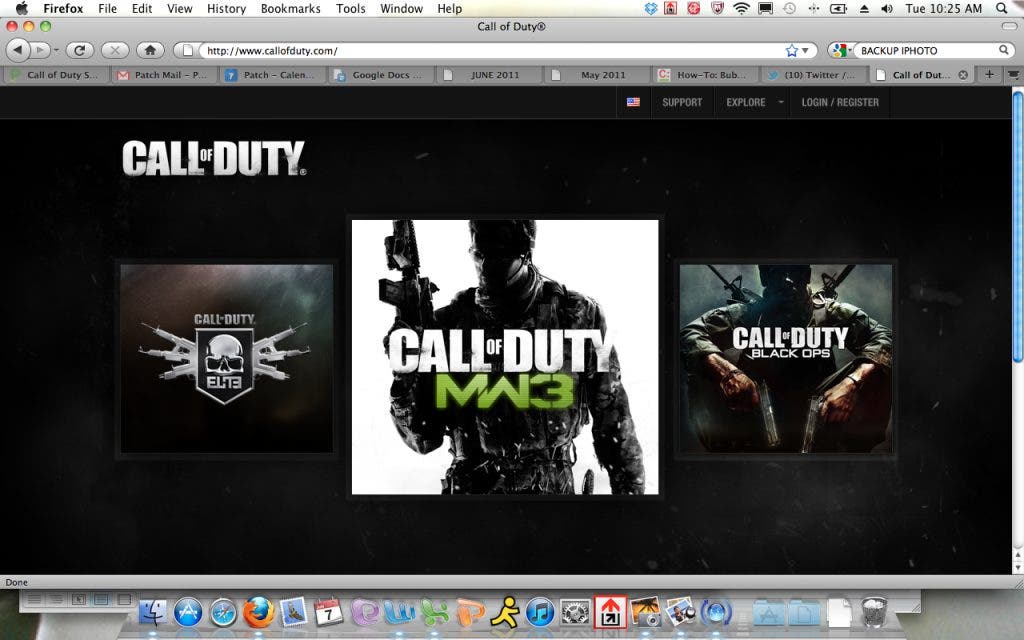Image resolution: width=1024 pixels, height=640 pixels.
Task: Switch to the Patch Mail tab
Action: click(165, 75)
